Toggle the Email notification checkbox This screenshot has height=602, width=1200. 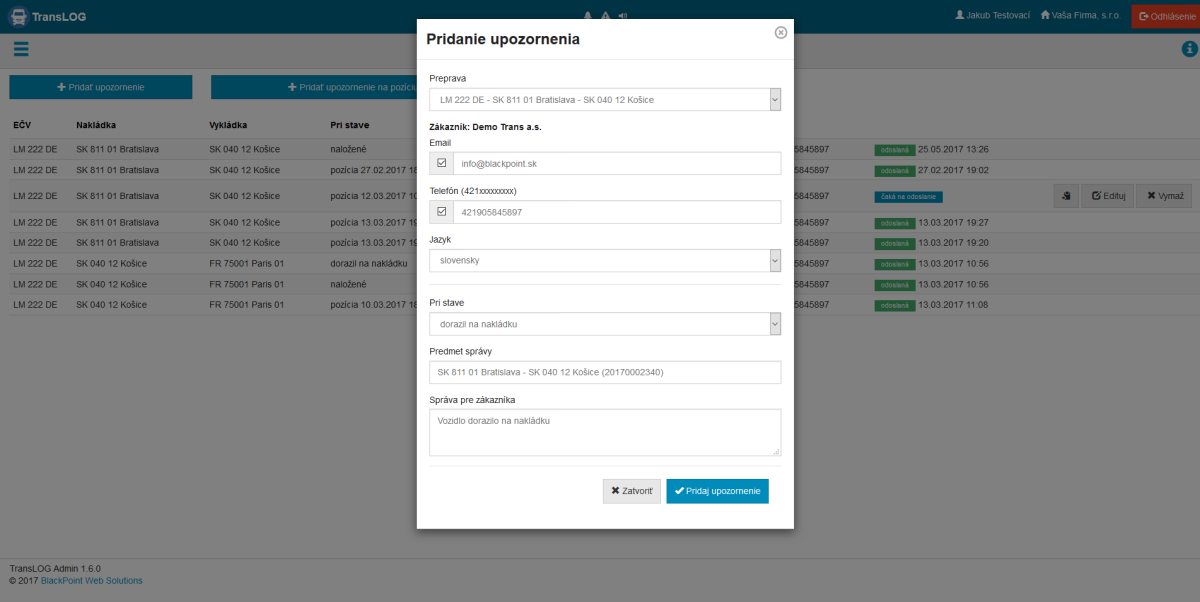[441, 163]
